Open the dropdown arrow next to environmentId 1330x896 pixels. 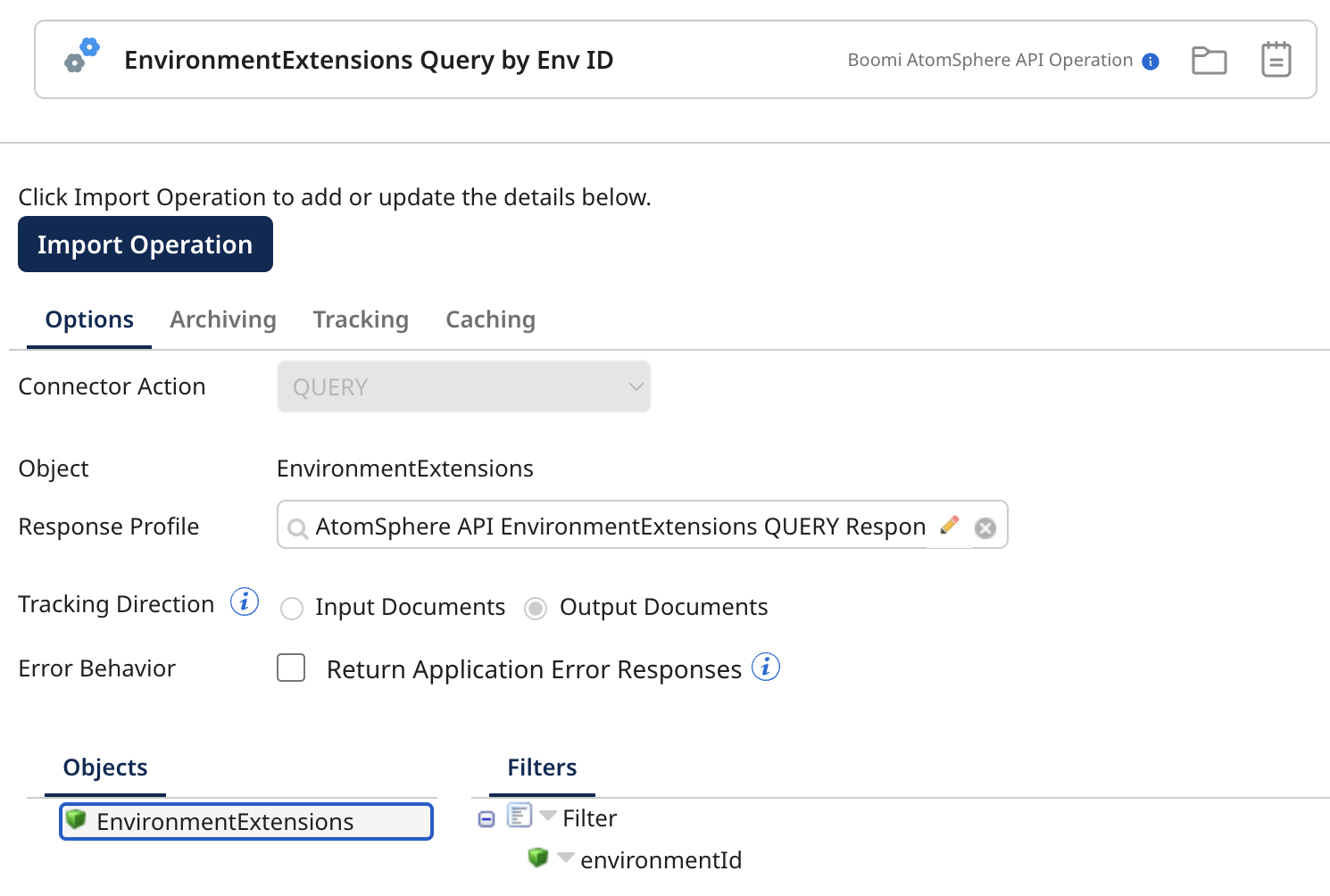(x=566, y=858)
